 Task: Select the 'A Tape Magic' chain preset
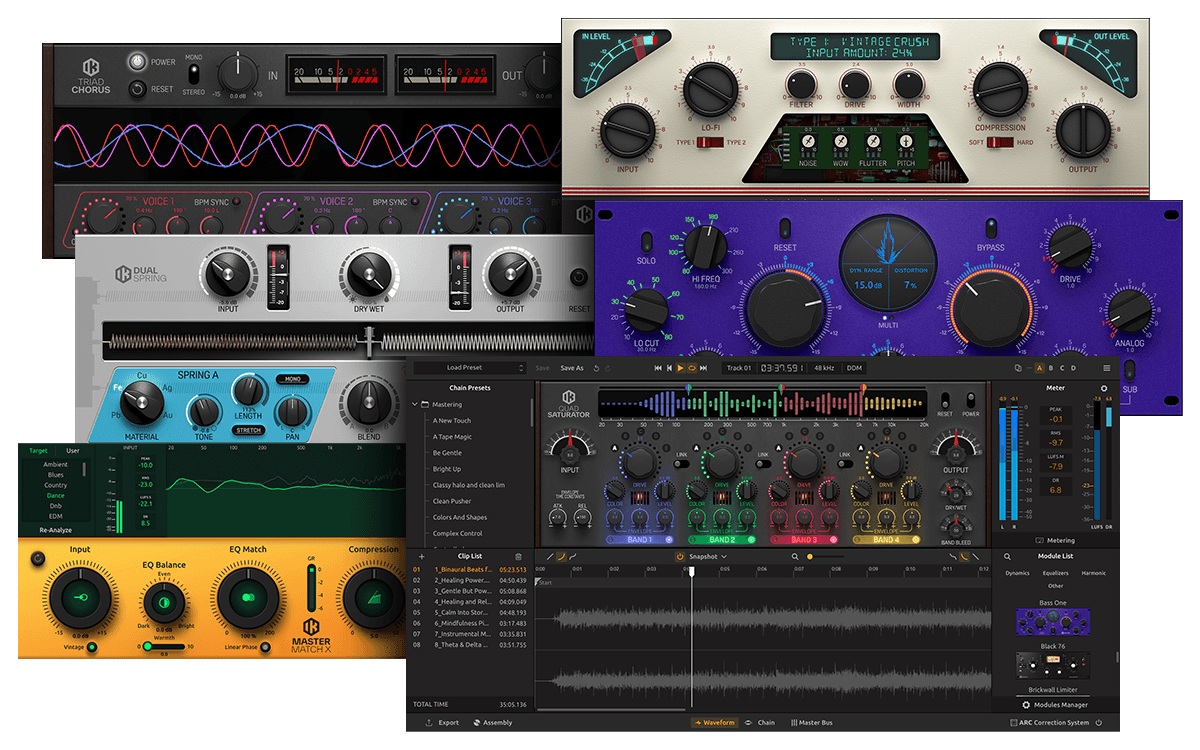452,437
